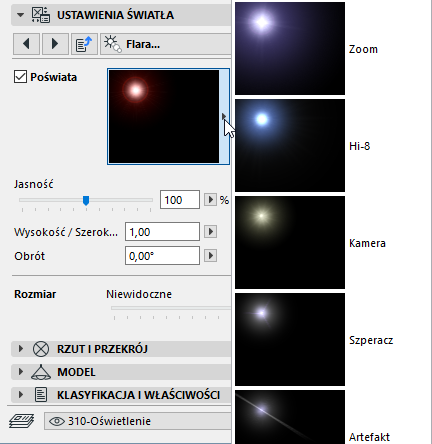Click the USTAWIENIA ŚWIATŁA panel icon
This screenshot has height=444, width=432.
coord(41,15)
